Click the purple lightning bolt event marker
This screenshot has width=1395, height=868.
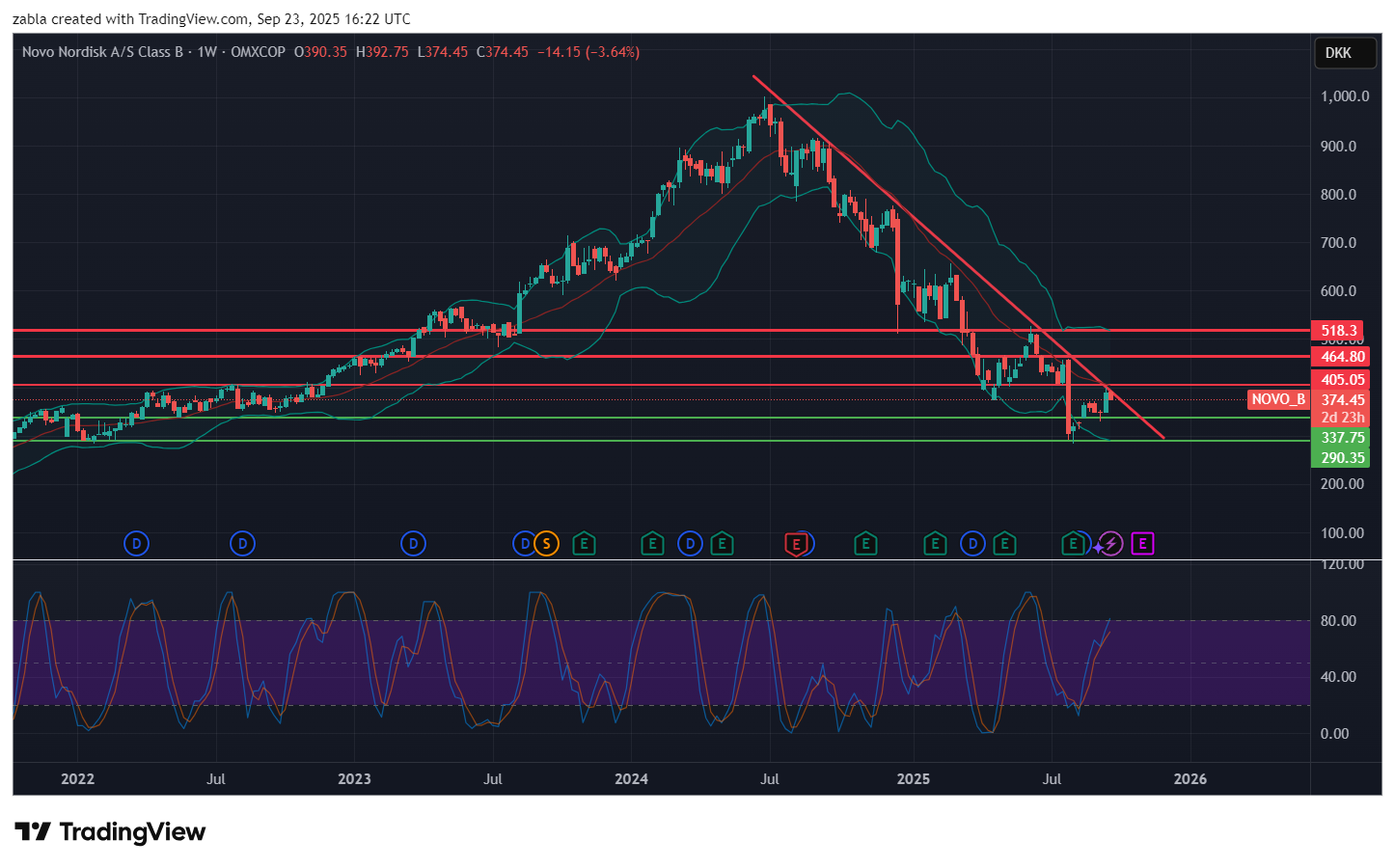(x=1111, y=544)
